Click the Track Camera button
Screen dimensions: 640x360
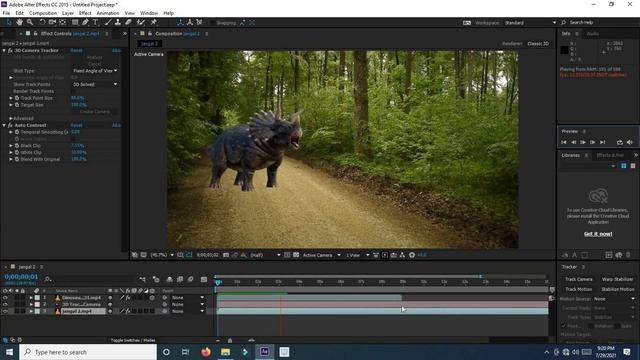point(578,279)
